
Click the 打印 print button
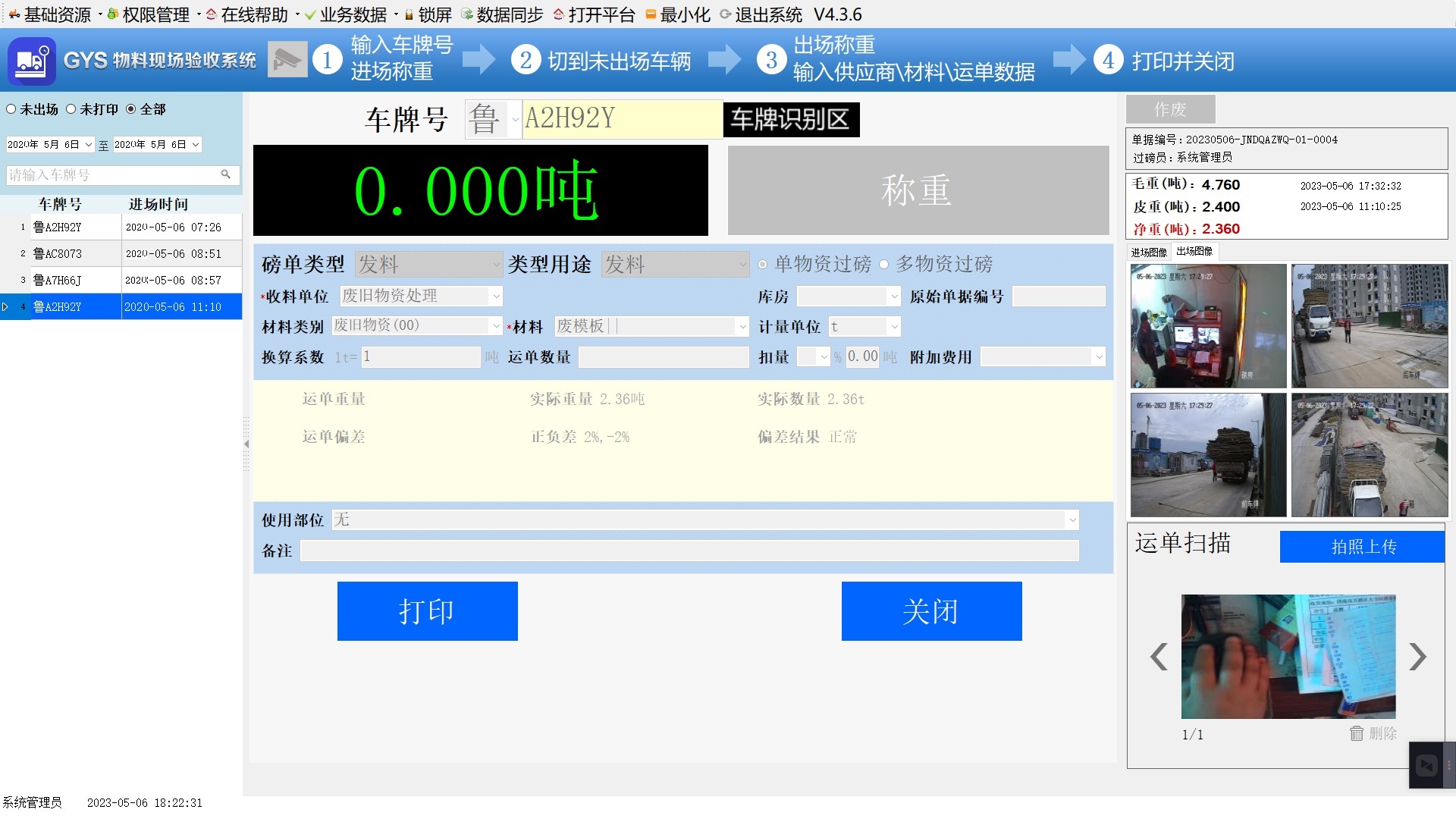(427, 610)
